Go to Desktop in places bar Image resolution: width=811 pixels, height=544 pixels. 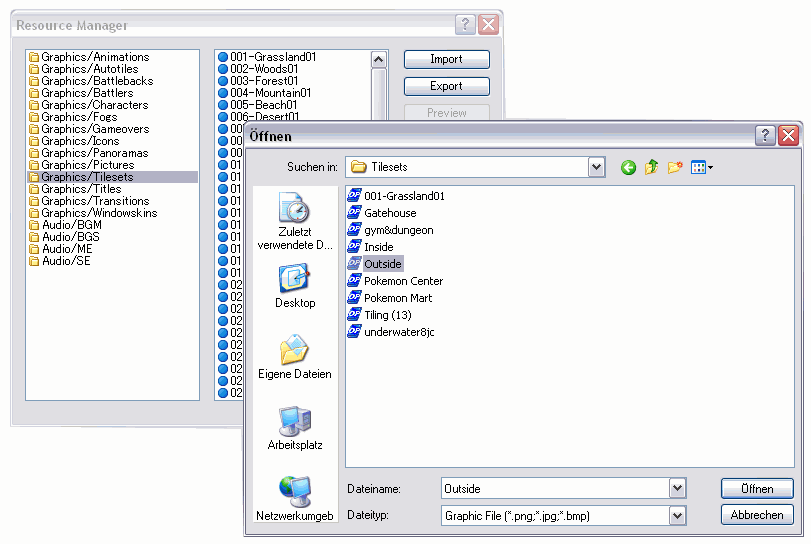(x=295, y=286)
